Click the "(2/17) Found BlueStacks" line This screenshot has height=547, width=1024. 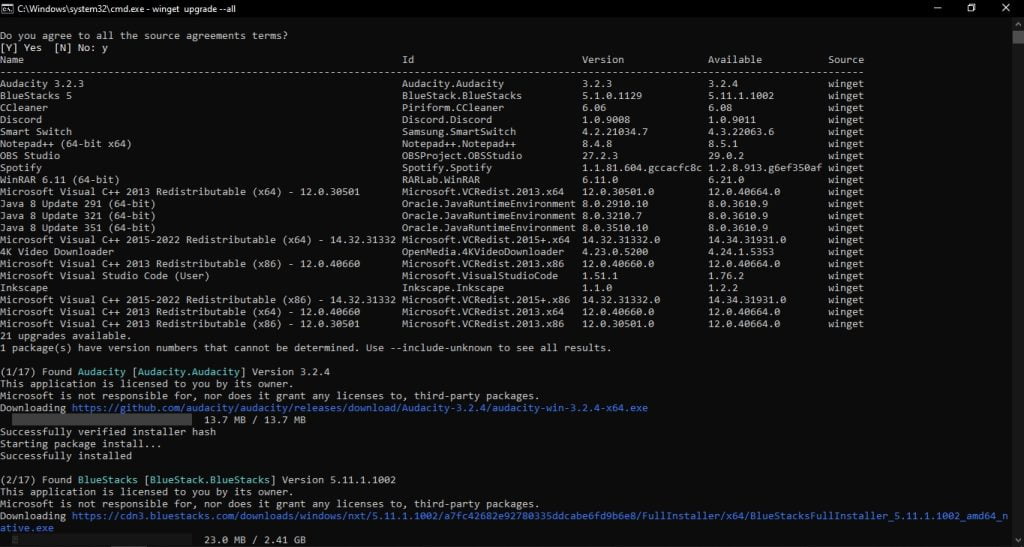[x=198, y=480]
